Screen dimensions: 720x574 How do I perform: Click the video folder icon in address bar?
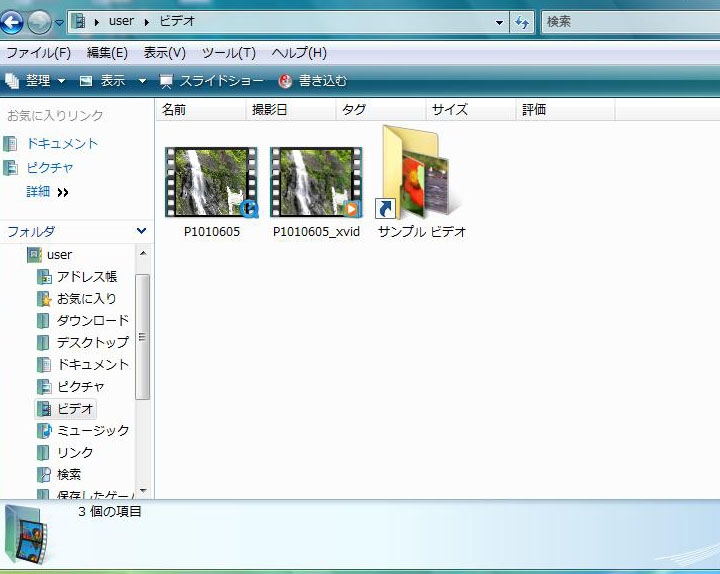coord(79,21)
